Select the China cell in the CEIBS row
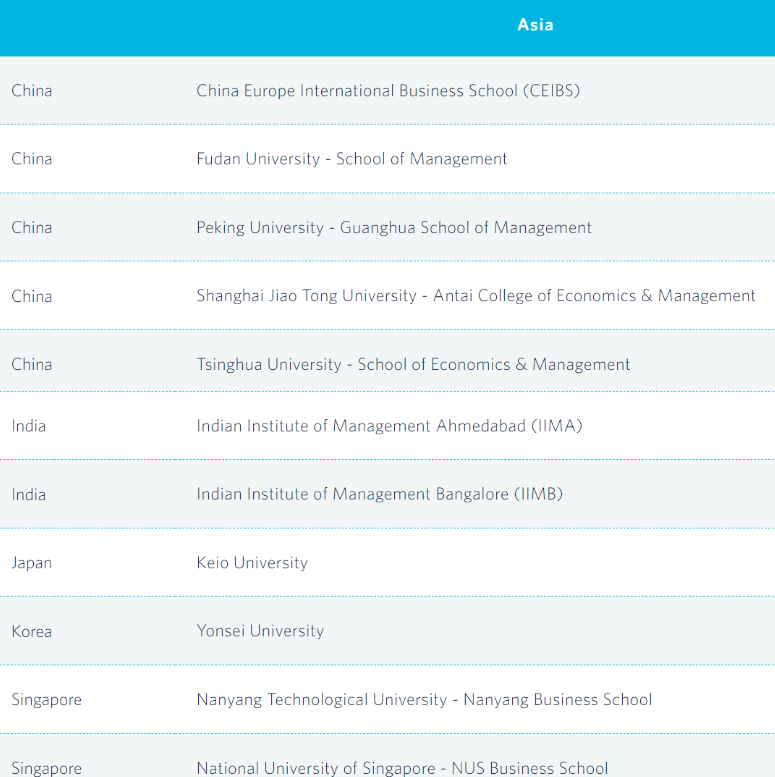 point(32,90)
